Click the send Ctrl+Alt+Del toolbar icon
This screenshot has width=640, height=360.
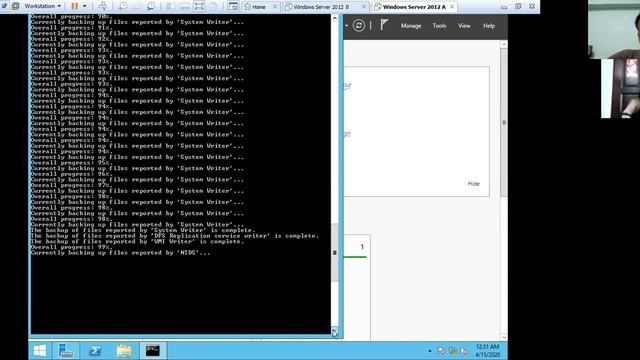(103, 6)
